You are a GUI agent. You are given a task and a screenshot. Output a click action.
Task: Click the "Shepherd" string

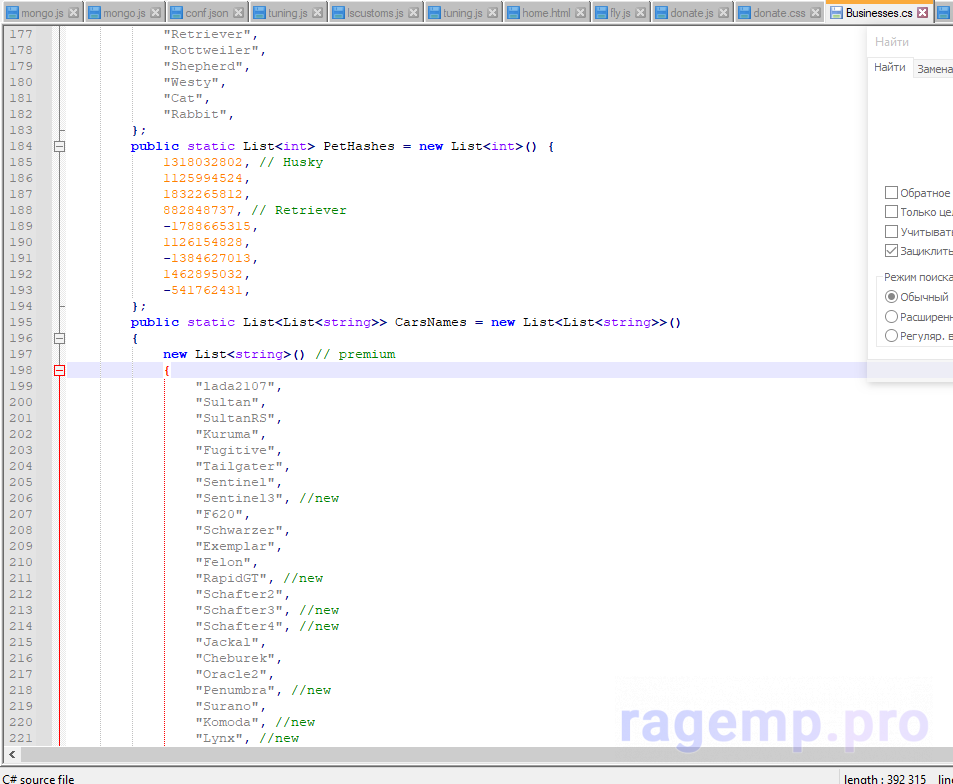click(203, 66)
